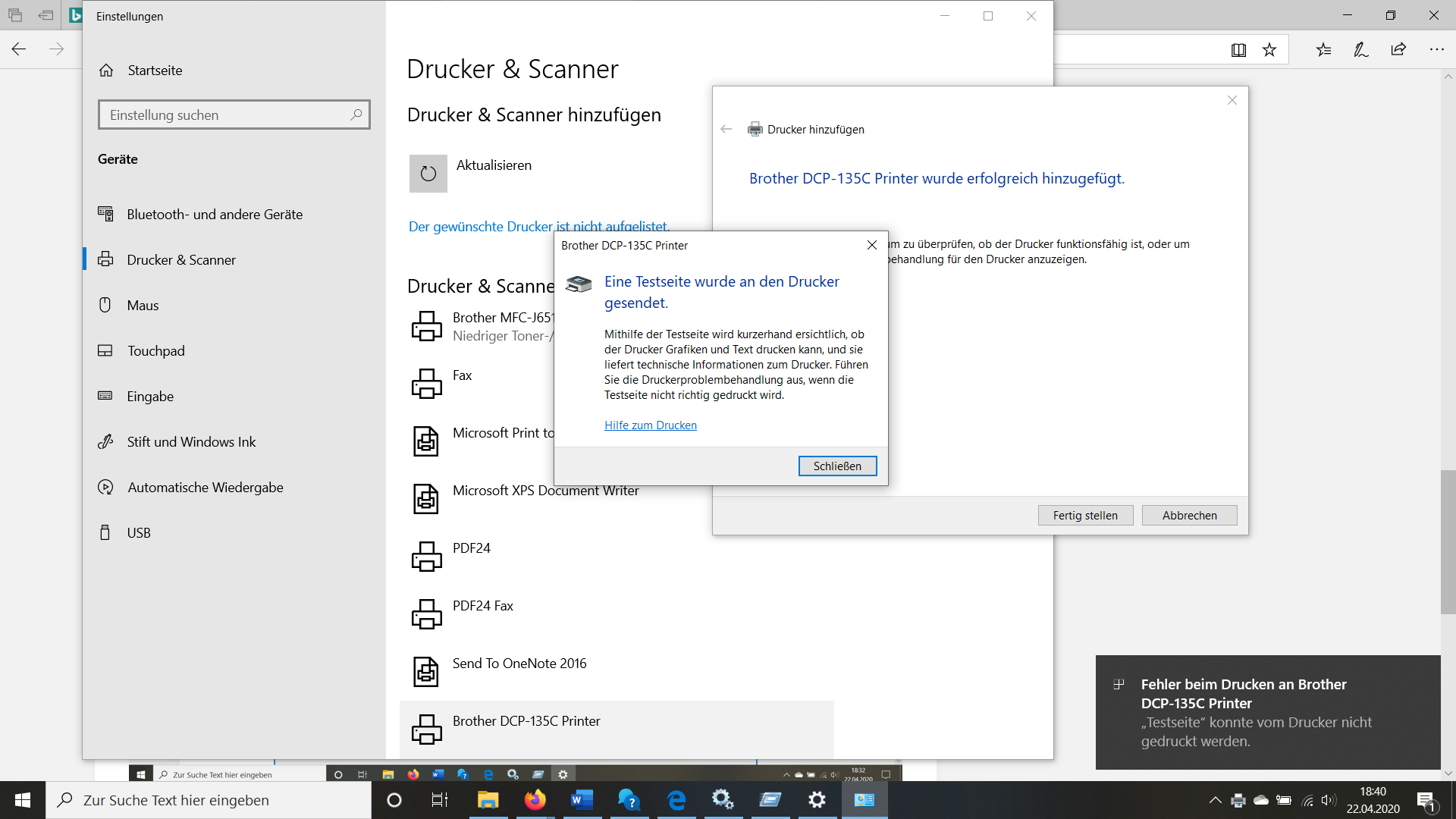Click the print error notification toast

coord(1268,712)
